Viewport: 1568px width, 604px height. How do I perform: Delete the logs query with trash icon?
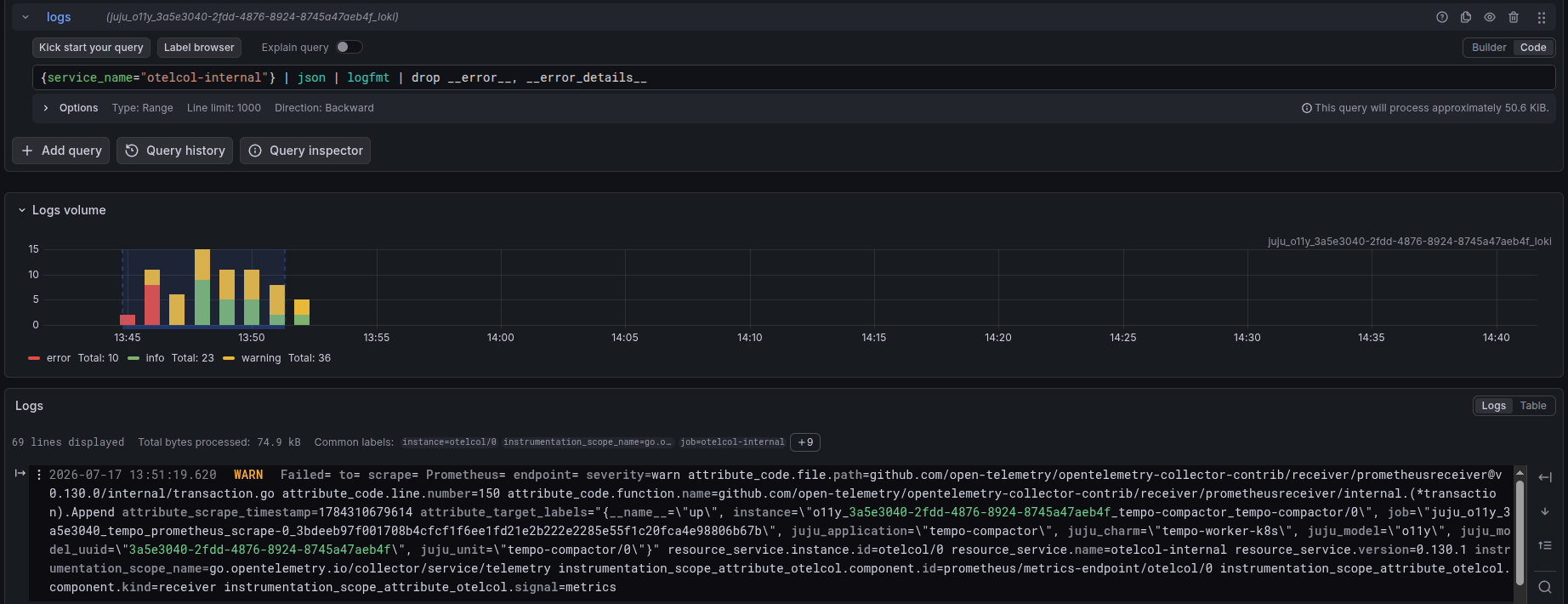(x=1514, y=17)
